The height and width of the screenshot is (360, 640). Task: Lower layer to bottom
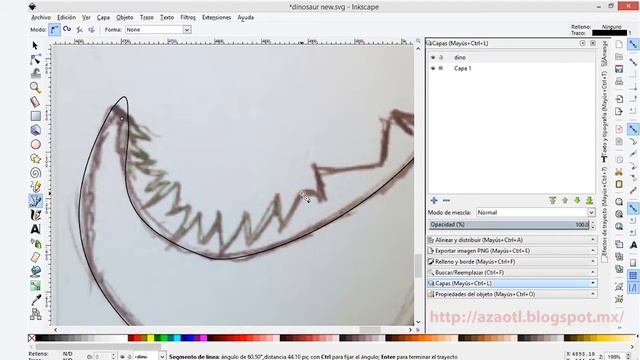point(589,200)
